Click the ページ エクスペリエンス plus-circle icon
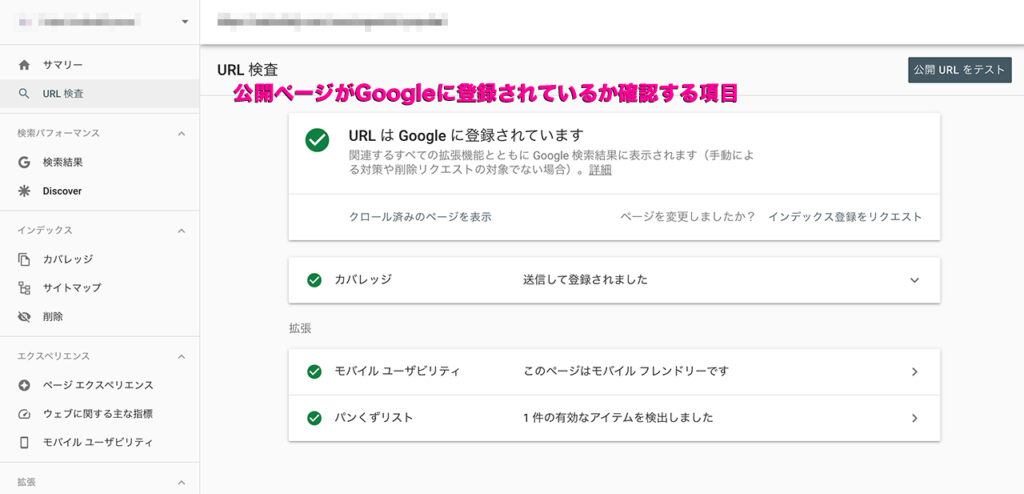Image resolution: width=1024 pixels, height=494 pixels. tap(24, 385)
